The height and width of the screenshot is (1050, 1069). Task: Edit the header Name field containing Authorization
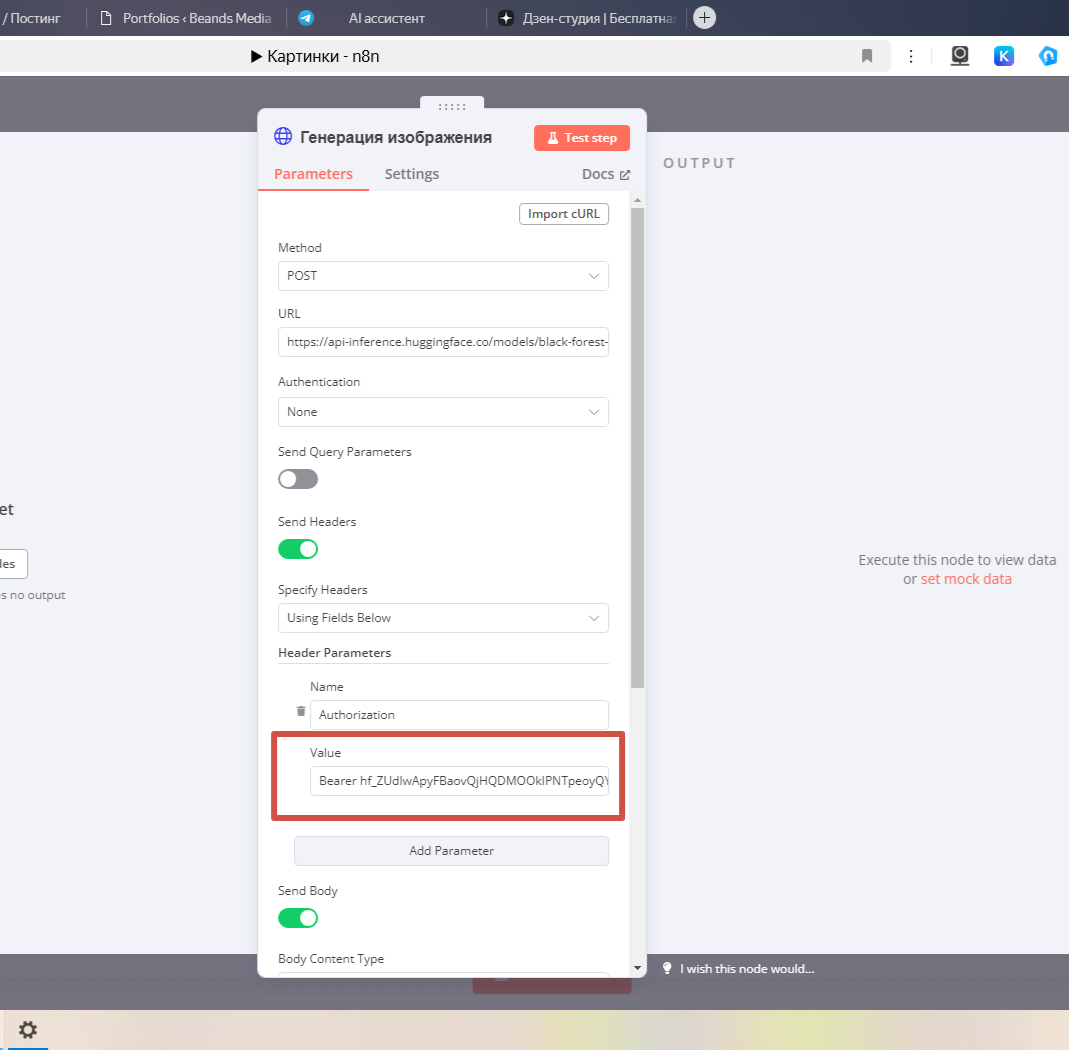pyautogui.click(x=459, y=715)
